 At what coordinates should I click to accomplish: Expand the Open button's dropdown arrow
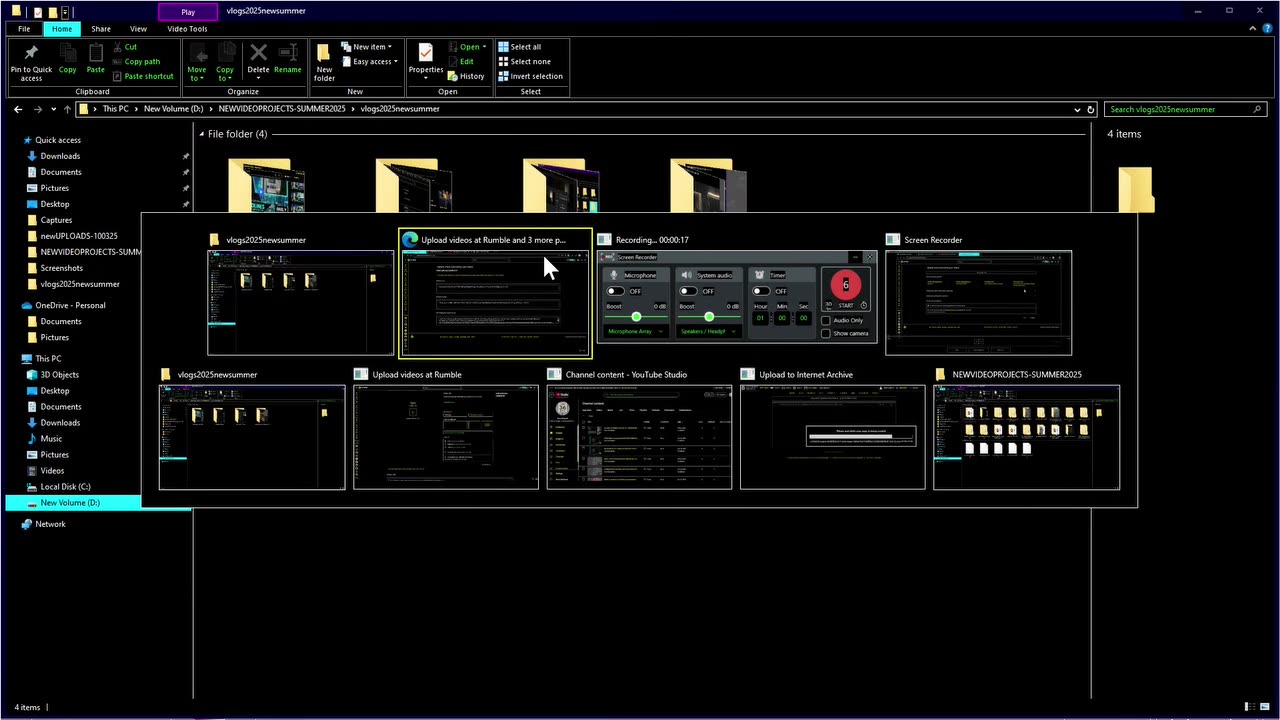click(x=485, y=47)
